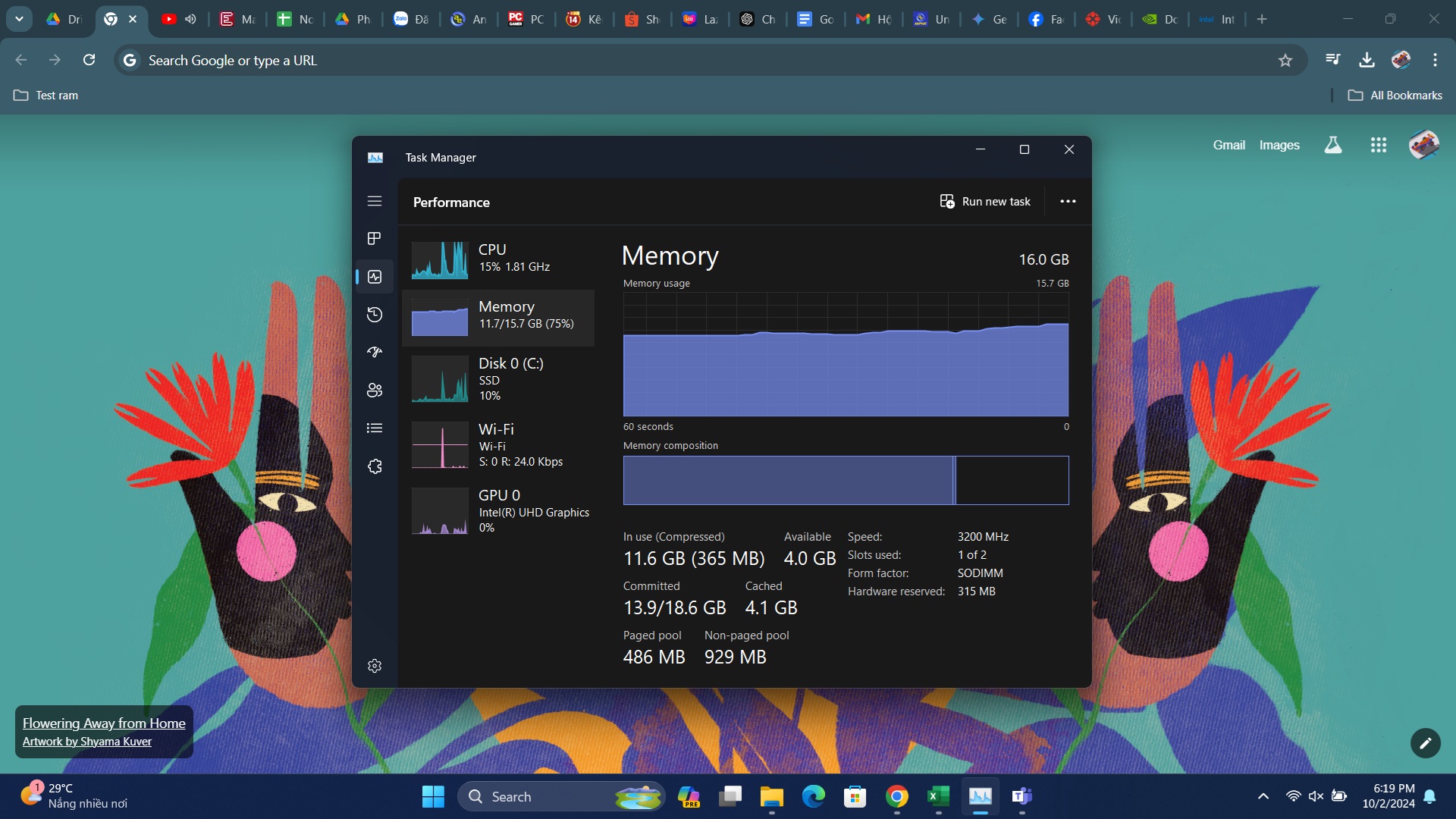The image size is (1456, 819).
Task: Open Google apps grid launcher
Action: [1379, 145]
